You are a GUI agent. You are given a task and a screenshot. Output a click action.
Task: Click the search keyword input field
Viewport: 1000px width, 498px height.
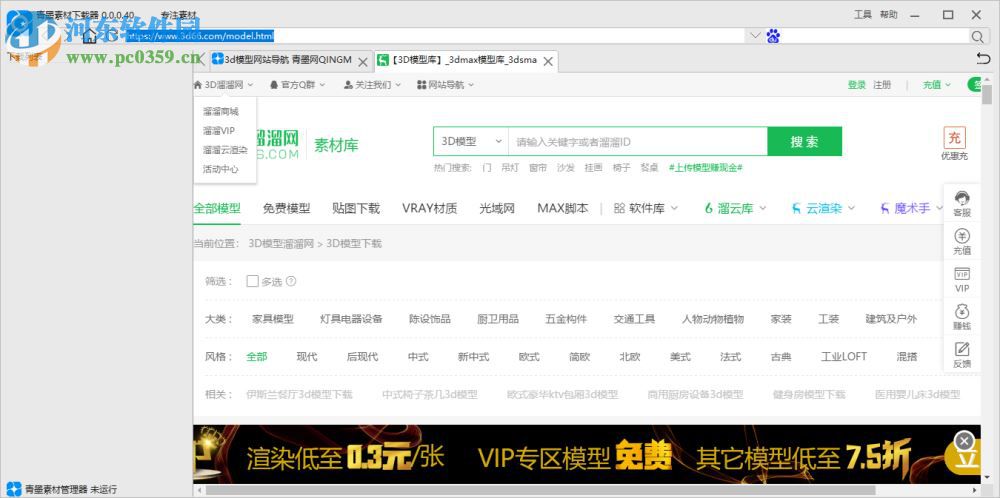(638, 142)
